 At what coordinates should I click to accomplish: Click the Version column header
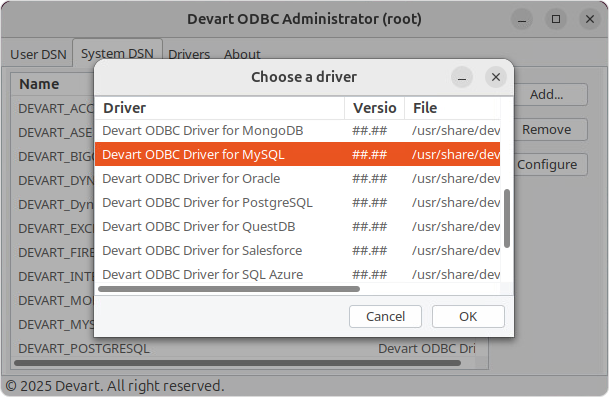coord(374,108)
